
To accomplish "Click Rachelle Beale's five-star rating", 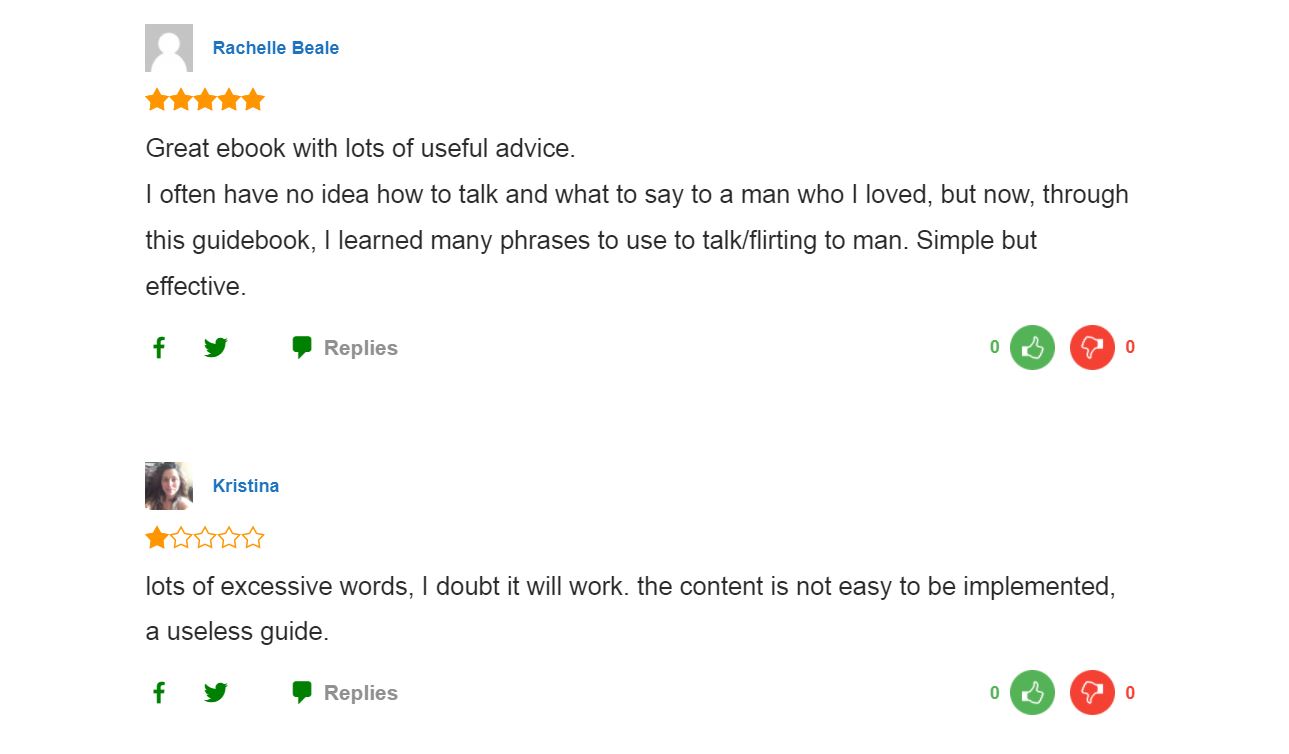I will (x=205, y=100).
